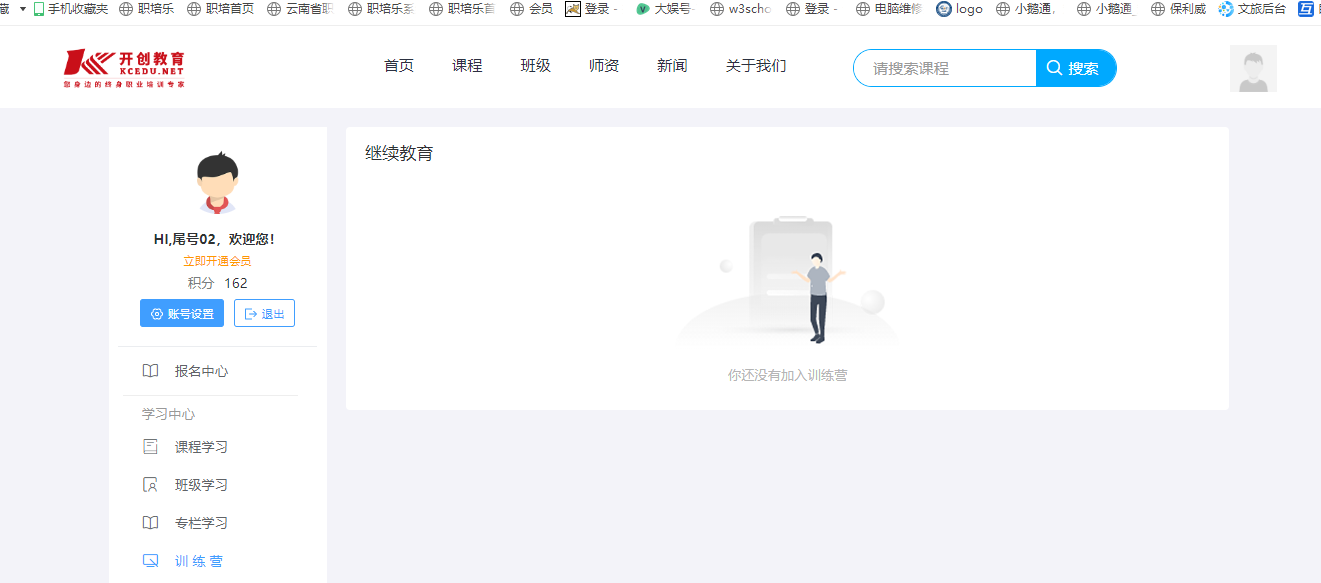Click the 开创教育 logo
The height and width of the screenshot is (583, 1321).
pyautogui.click(x=124, y=68)
